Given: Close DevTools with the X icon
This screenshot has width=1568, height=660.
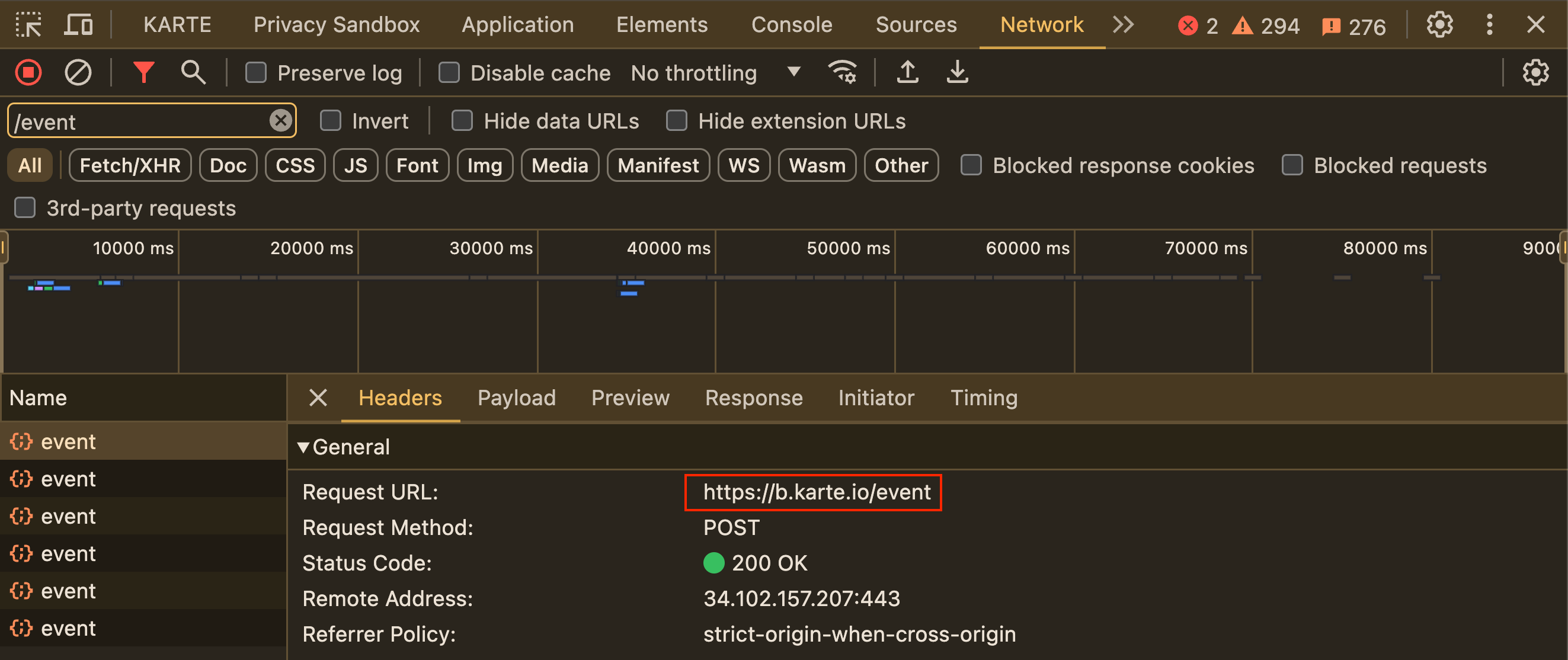Looking at the screenshot, I should (1536, 25).
